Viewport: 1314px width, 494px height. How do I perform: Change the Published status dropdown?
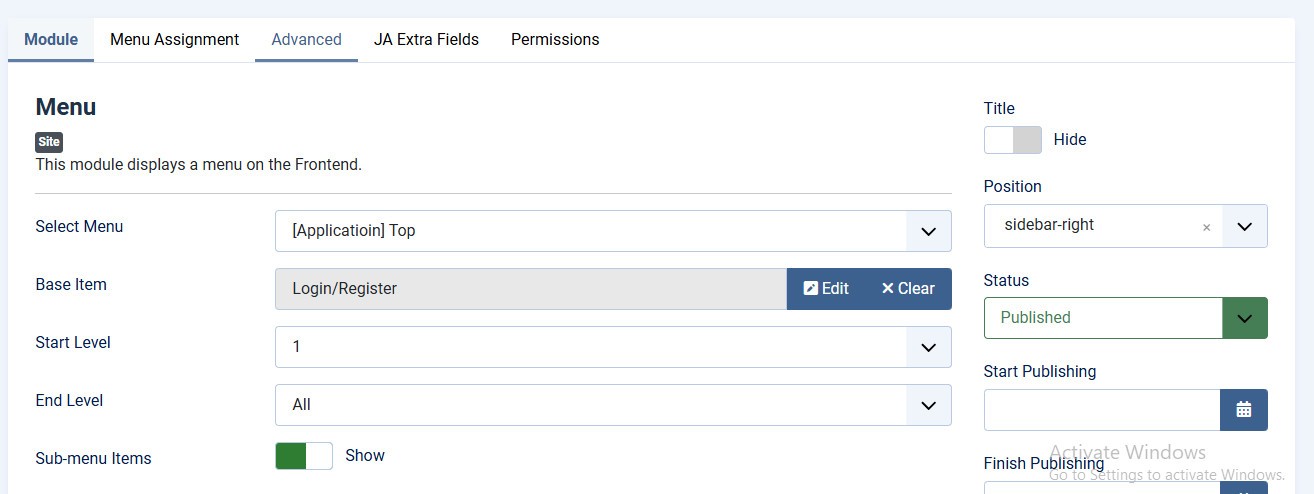[1244, 318]
